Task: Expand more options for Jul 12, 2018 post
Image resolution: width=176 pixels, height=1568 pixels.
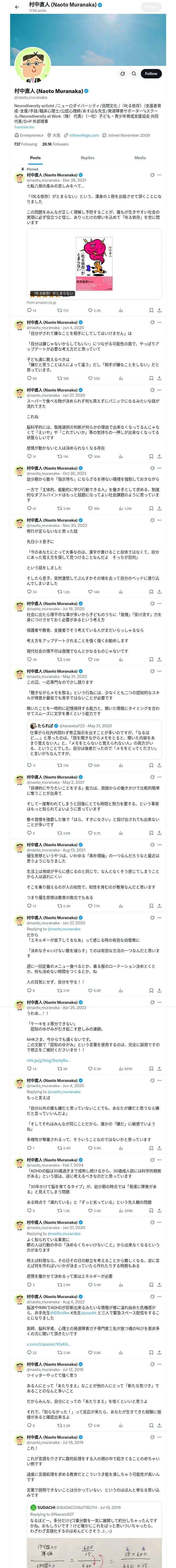Action: click(160, 1365)
